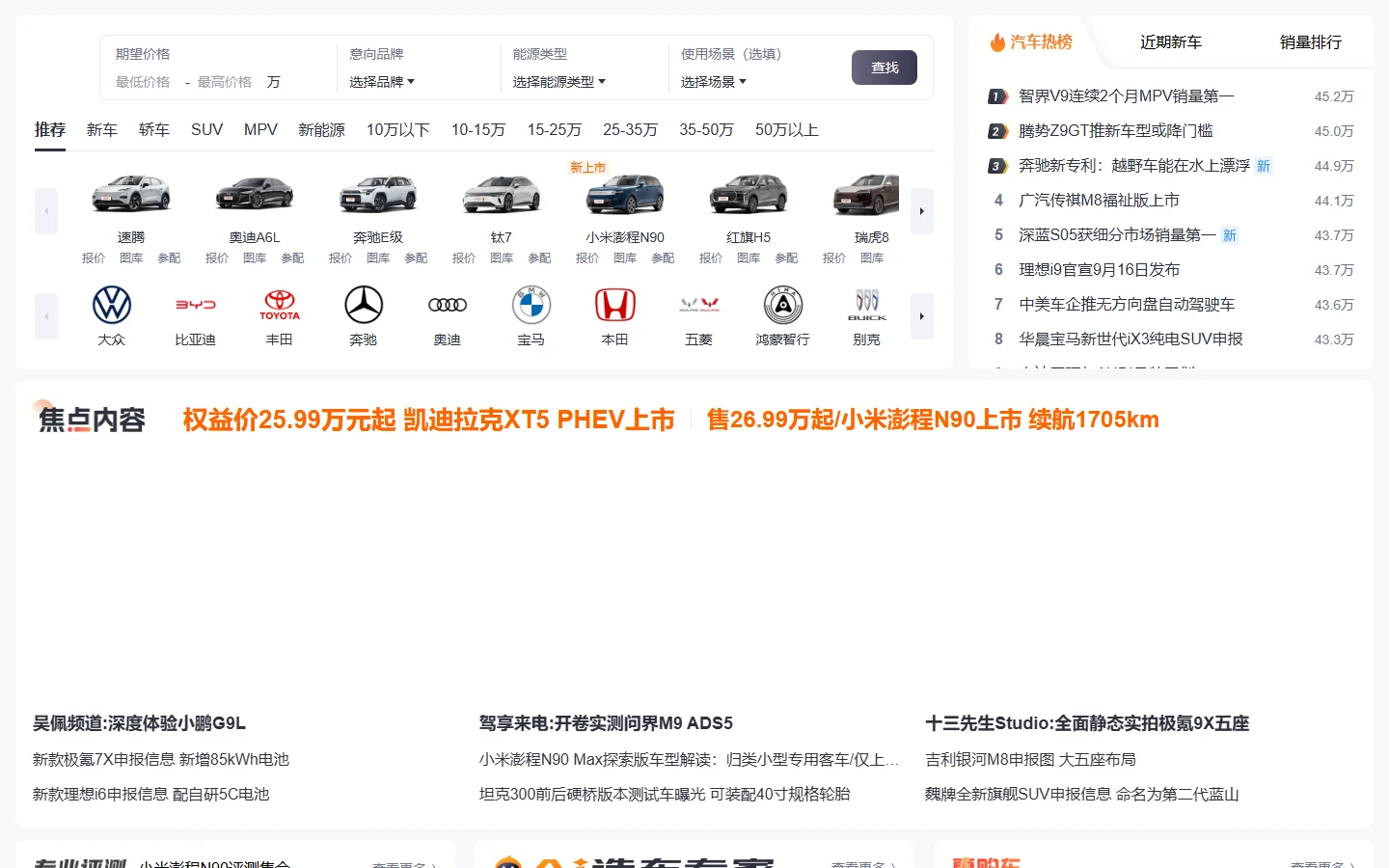The height and width of the screenshot is (868, 1389).
Task: Open 钛7 参配 specs link
Action: click(539, 258)
